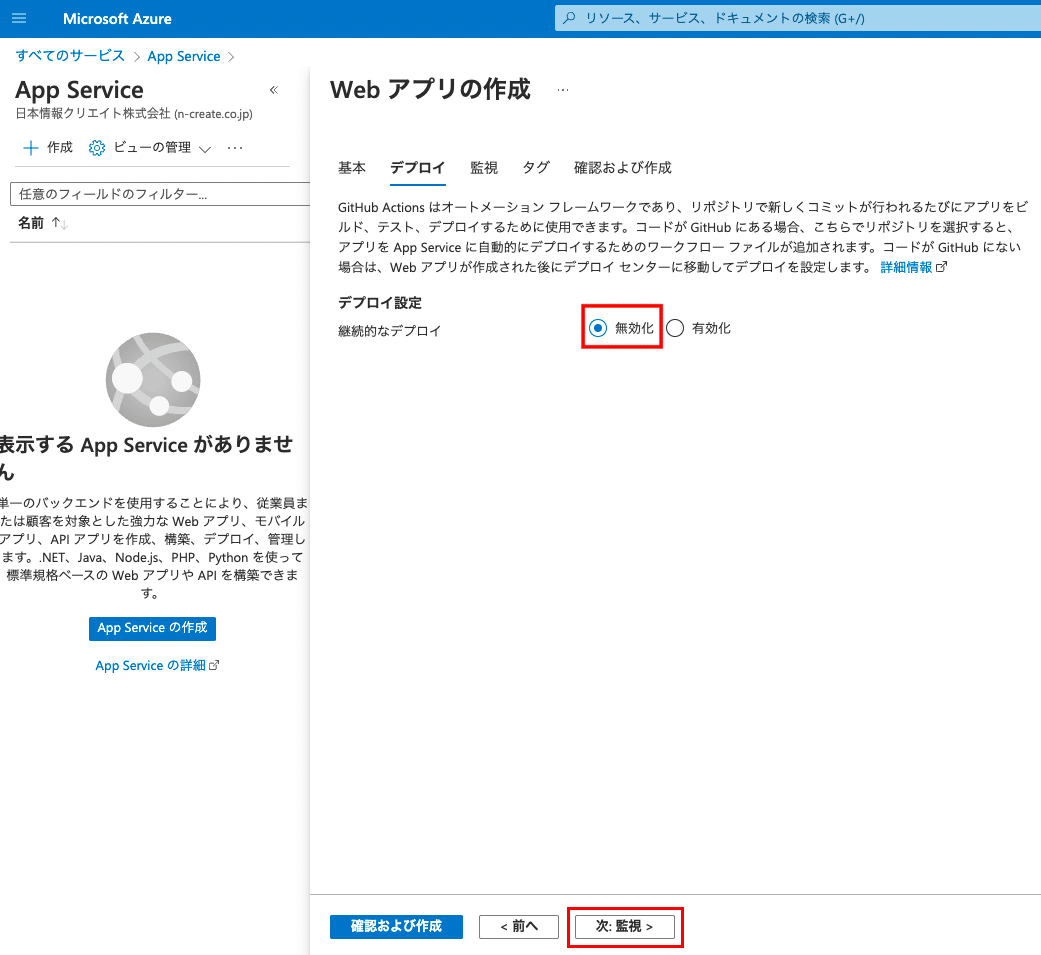Collapse the App Service panel with double chevron

click(x=274, y=90)
